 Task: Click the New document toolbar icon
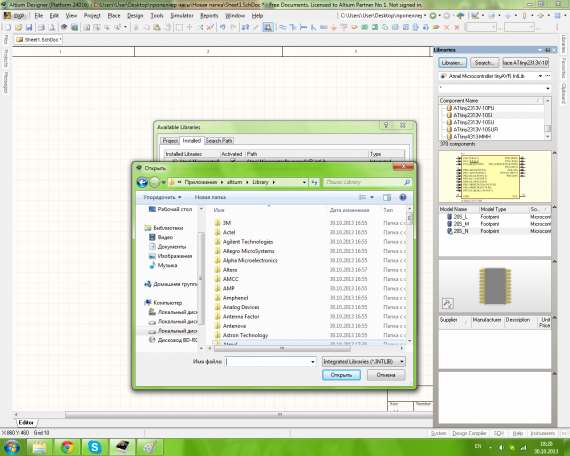8,27
